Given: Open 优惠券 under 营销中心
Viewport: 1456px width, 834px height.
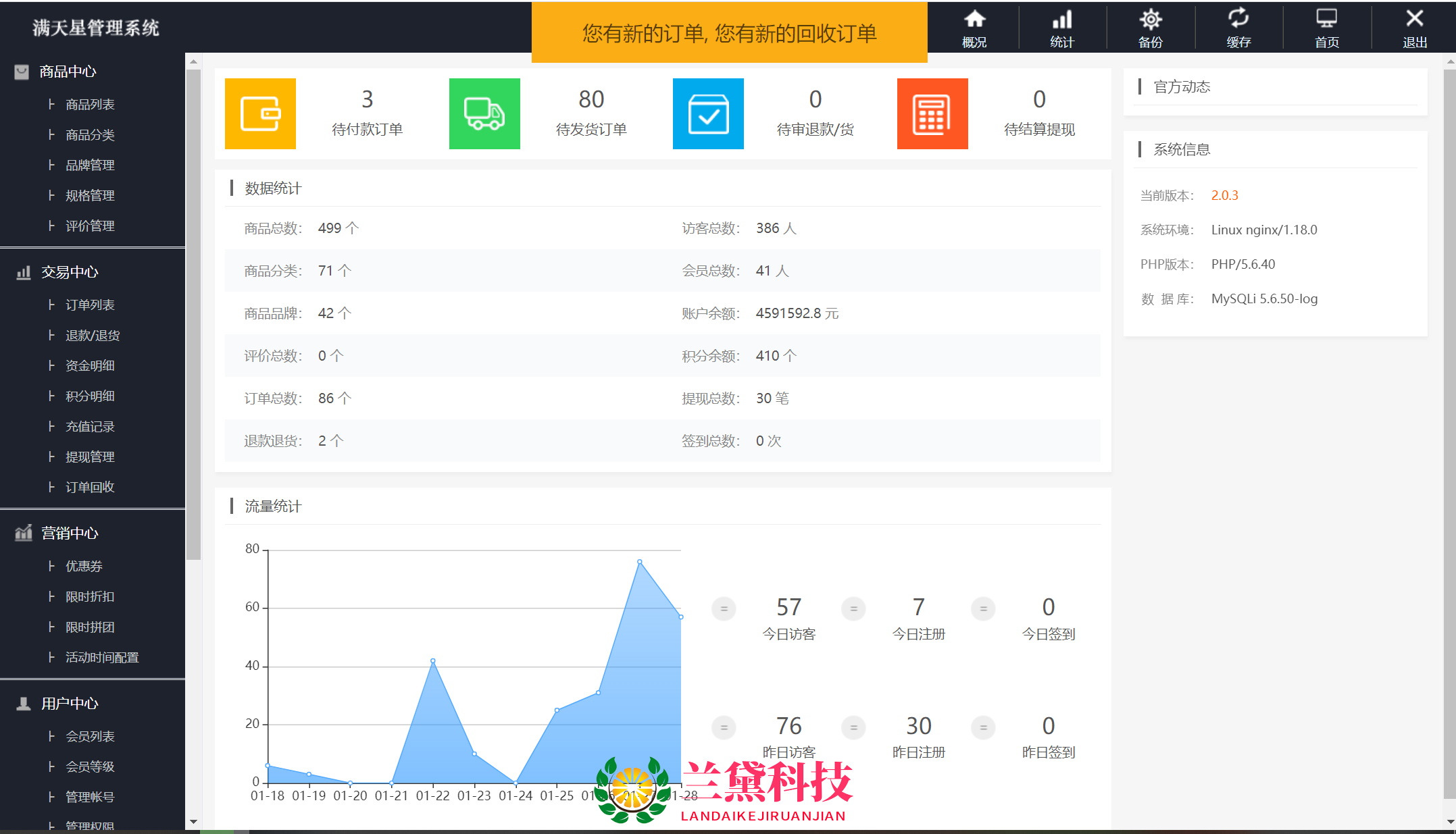Looking at the screenshot, I should pyautogui.click(x=84, y=567).
